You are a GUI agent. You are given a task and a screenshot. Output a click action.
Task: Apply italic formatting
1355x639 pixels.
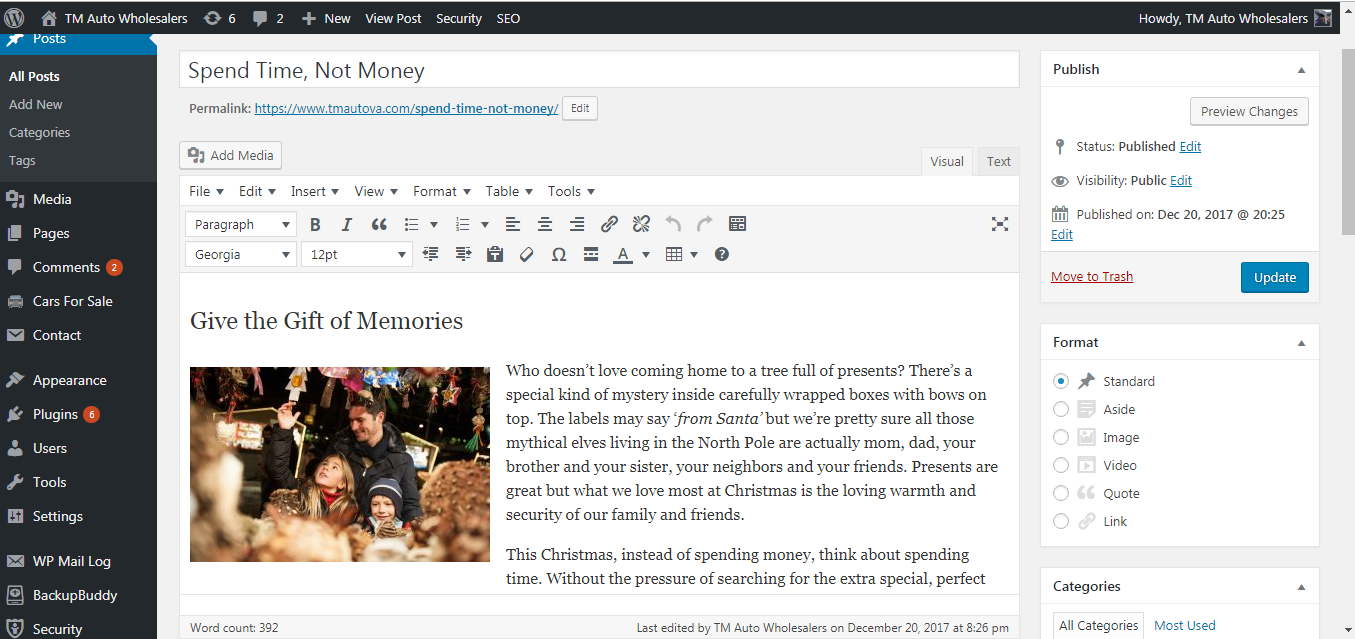click(x=347, y=224)
